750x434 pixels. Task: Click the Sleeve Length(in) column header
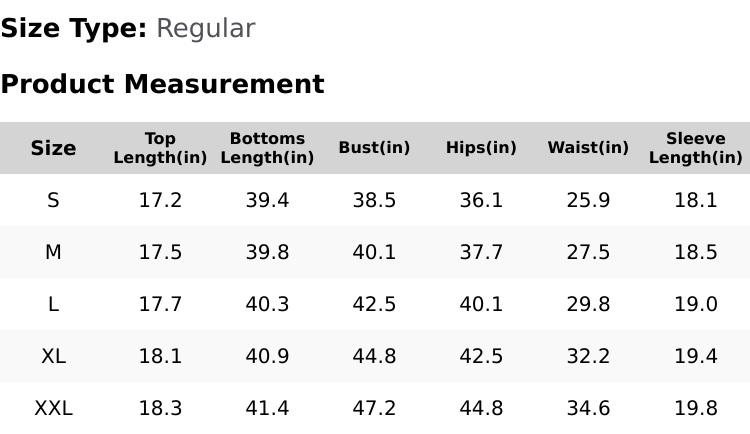pos(695,148)
